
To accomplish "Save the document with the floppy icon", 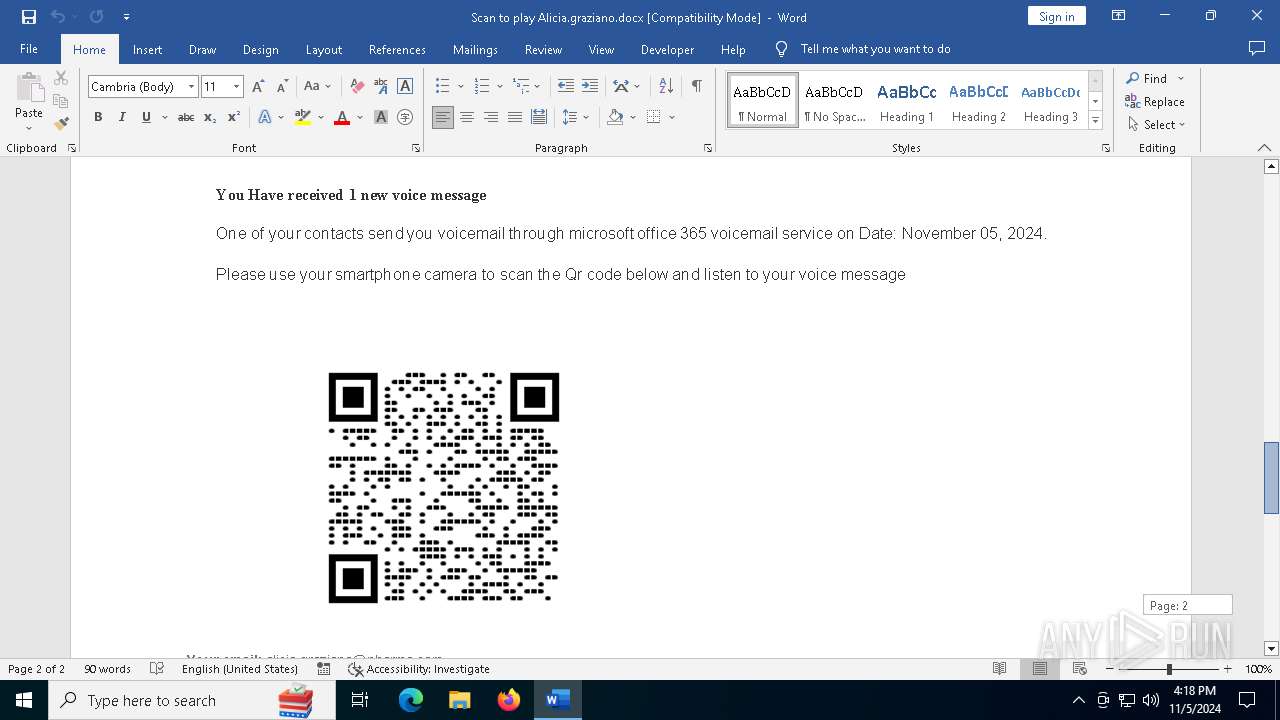I will coord(29,17).
